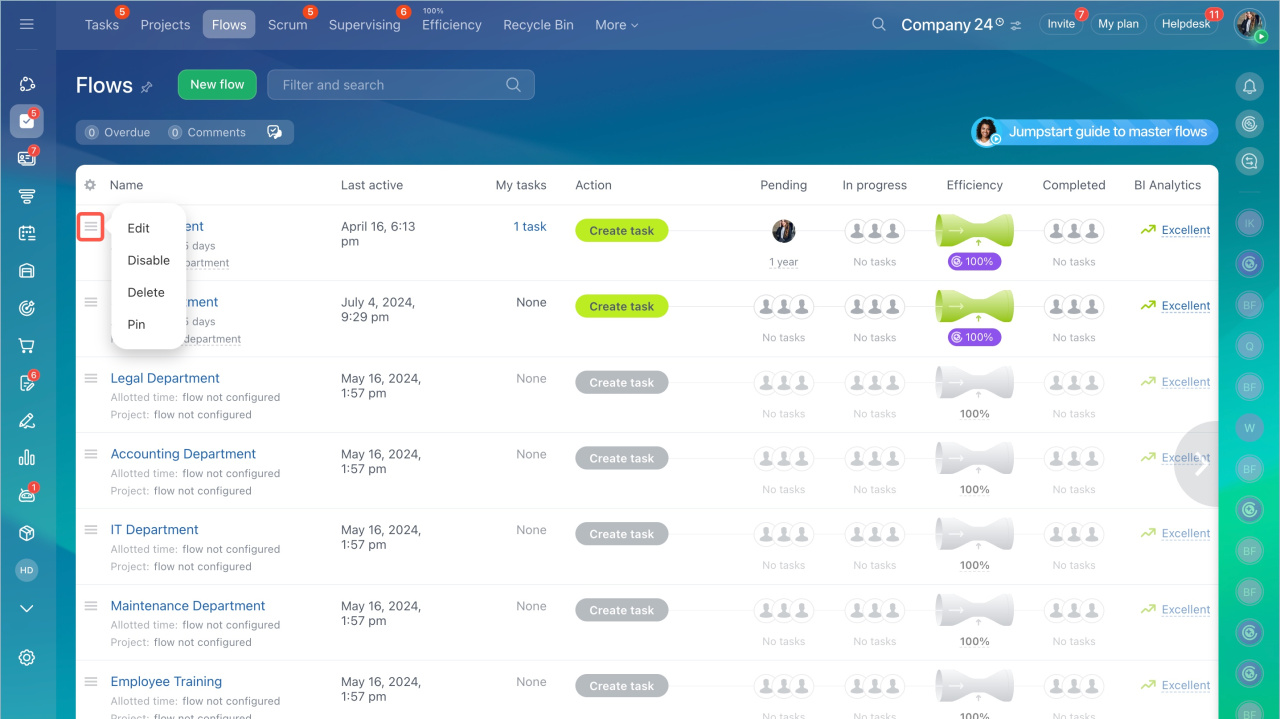This screenshot has height=719, width=1280.
Task: Open notifications bell icon on right panel
Action: point(1249,87)
